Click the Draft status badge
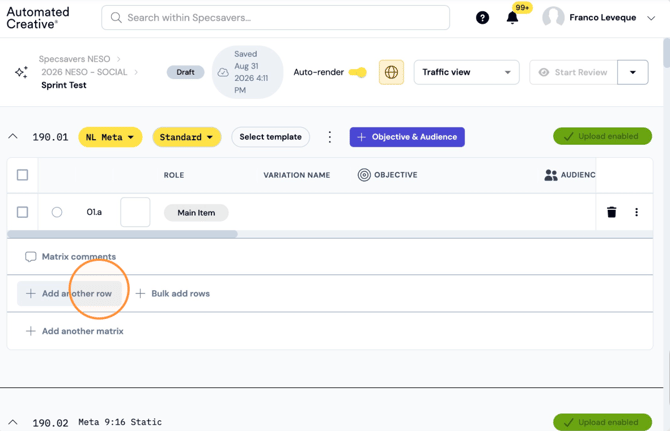The width and height of the screenshot is (670, 431). coord(185,72)
